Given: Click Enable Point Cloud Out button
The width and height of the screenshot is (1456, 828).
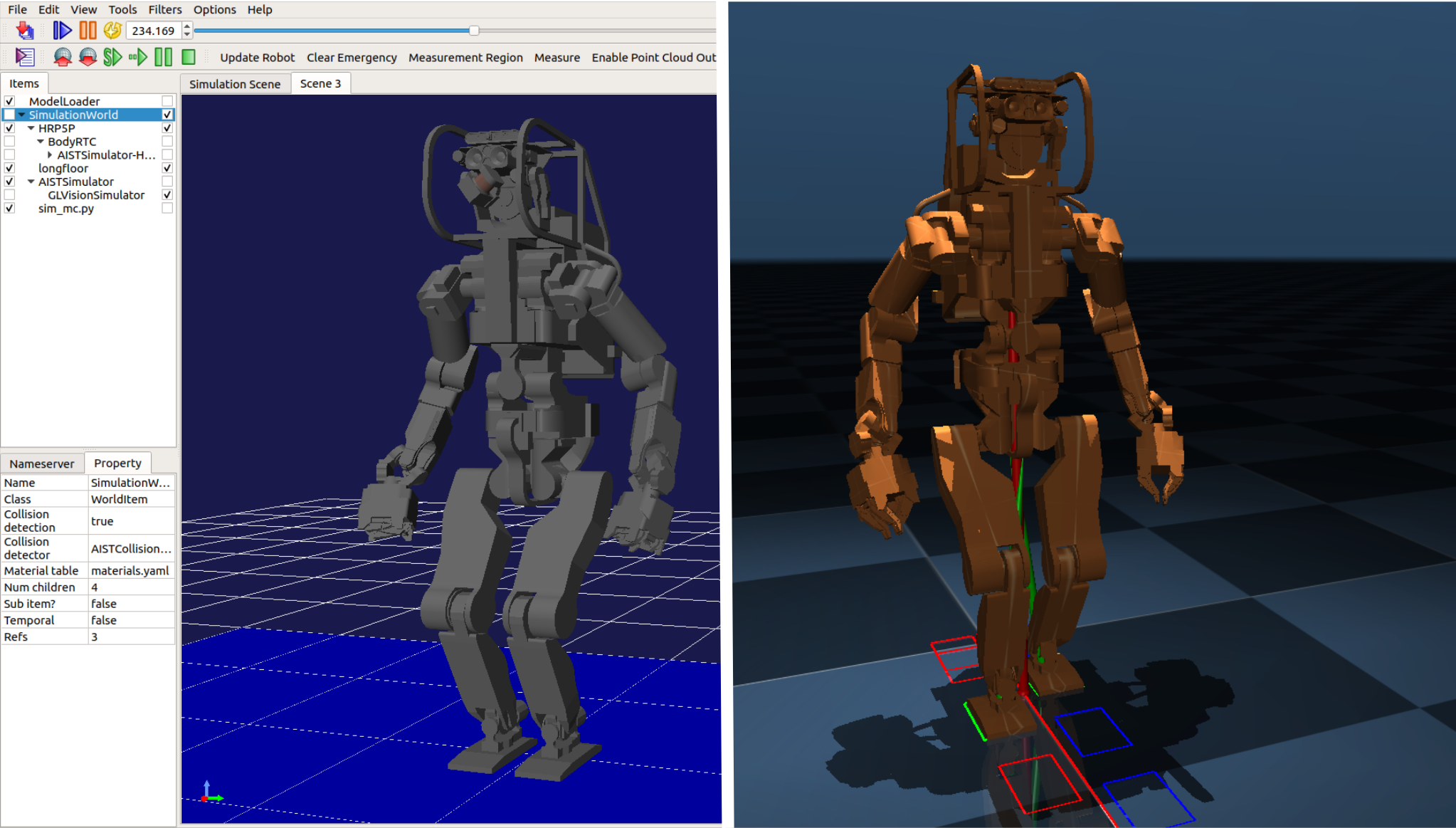Looking at the screenshot, I should (x=653, y=58).
